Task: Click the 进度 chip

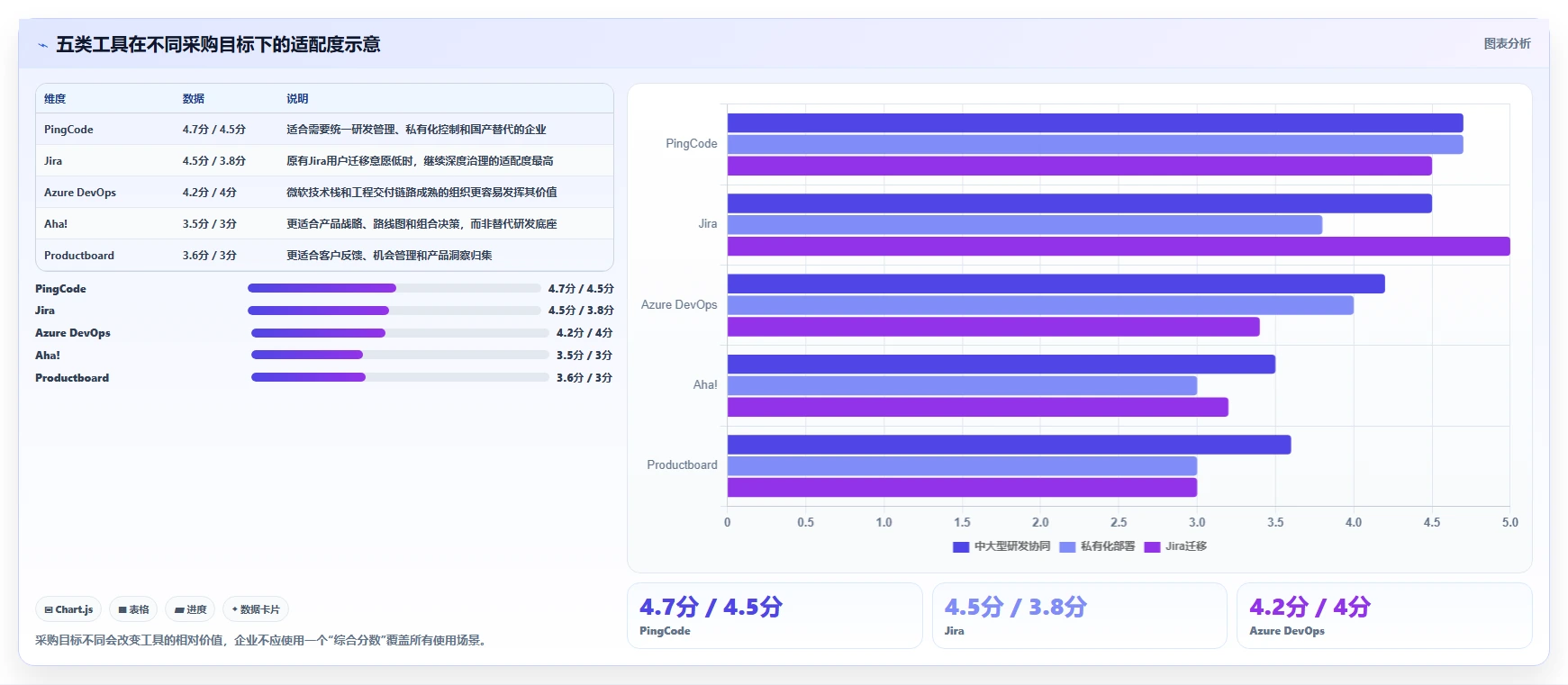Action: [x=190, y=609]
